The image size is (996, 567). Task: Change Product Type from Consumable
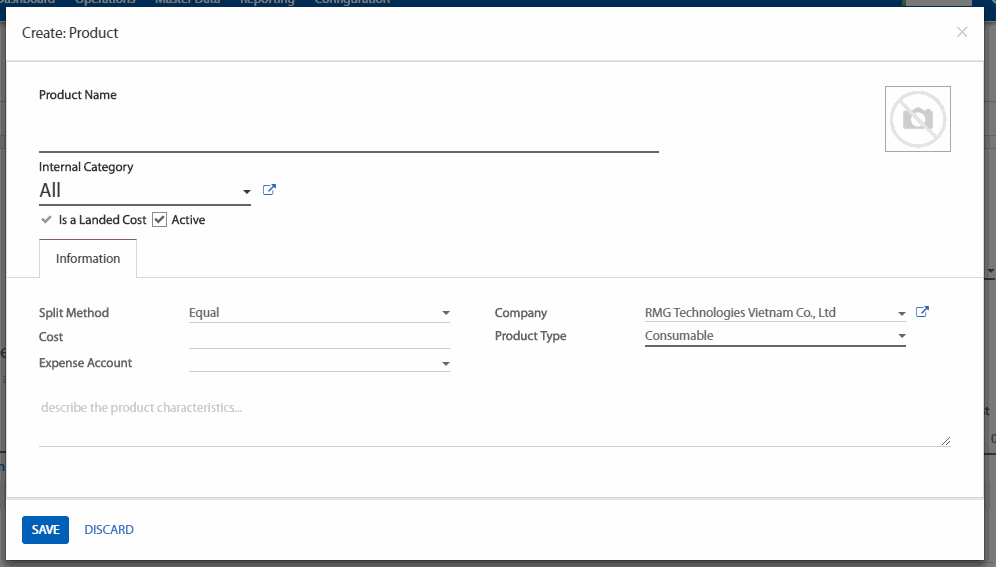pyautogui.click(x=775, y=336)
